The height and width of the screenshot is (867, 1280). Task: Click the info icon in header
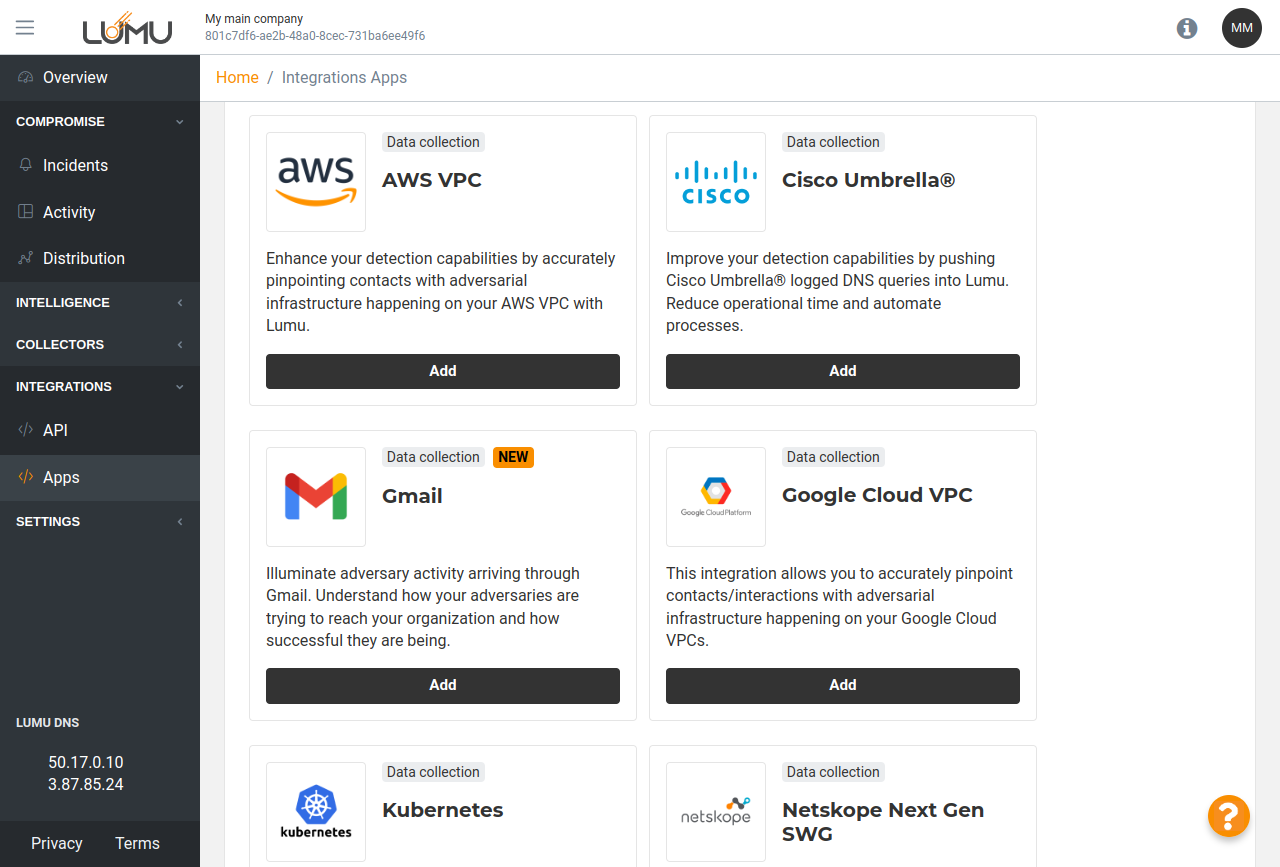pos(1187,28)
